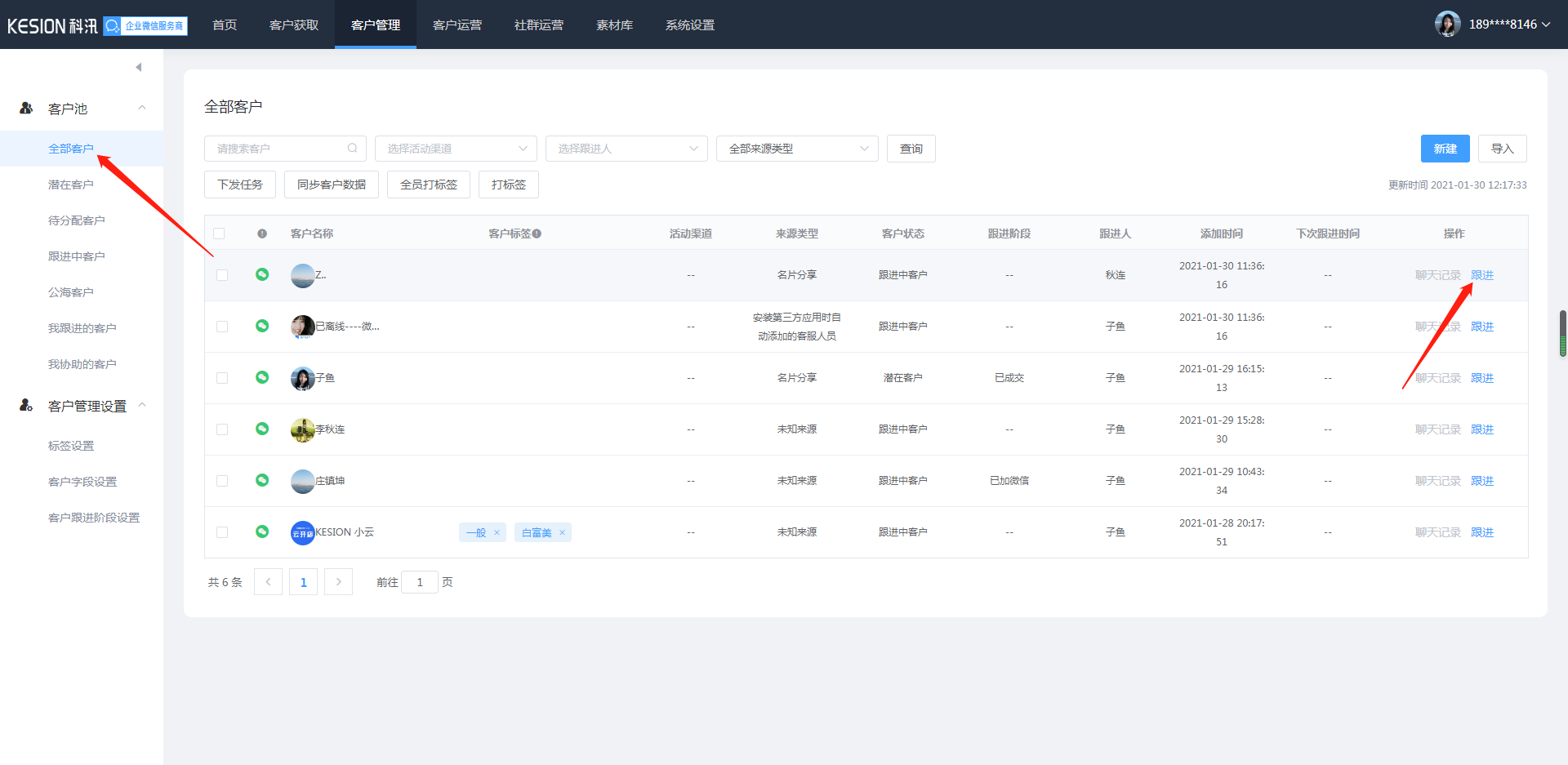The image size is (1568, 765).
Task: Expand the 全部来源类型 dropdown
Action: pos(797,149)
